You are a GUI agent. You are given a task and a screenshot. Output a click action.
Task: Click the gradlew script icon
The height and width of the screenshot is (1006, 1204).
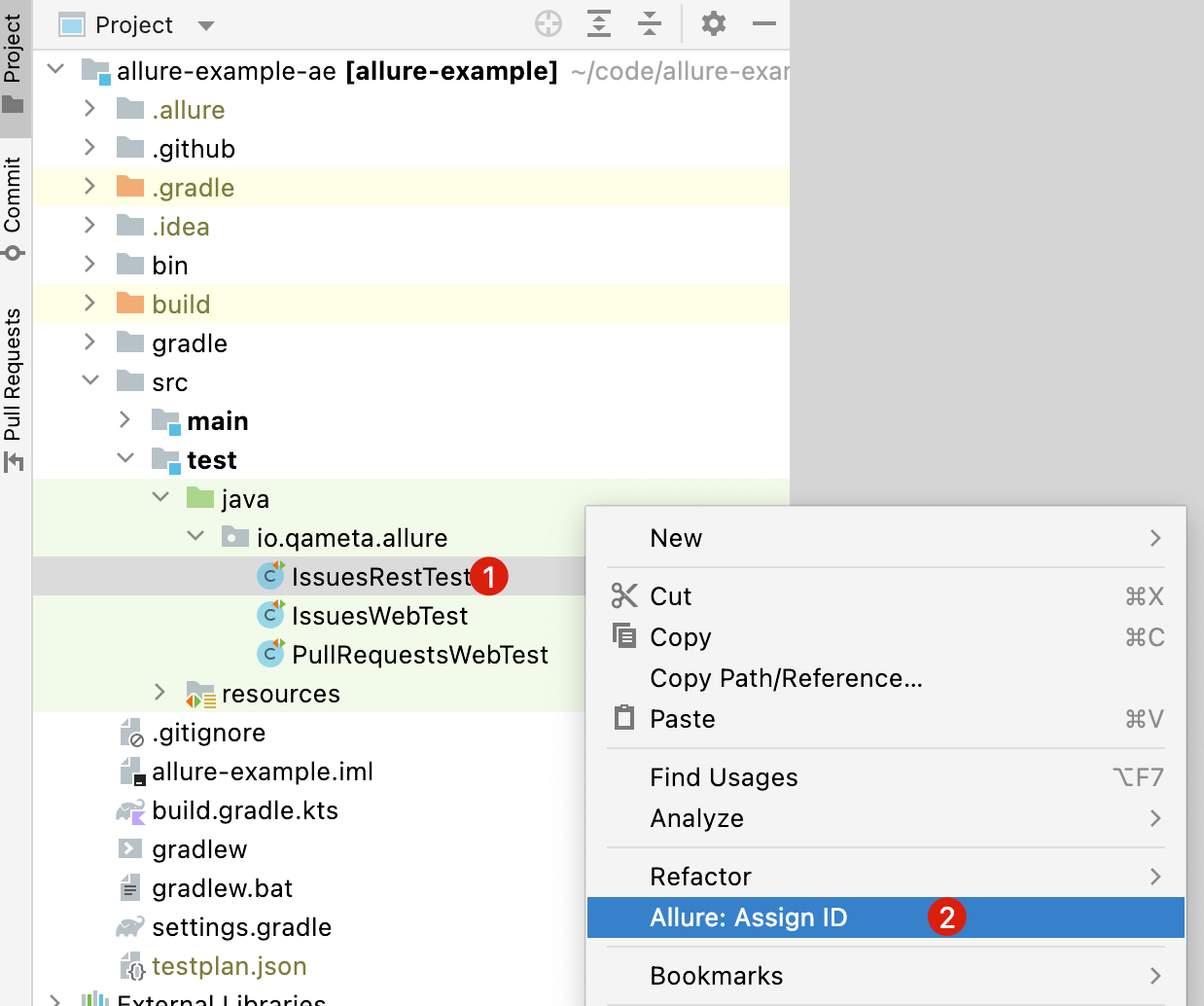pyautogui.click(x=130, y=848)
